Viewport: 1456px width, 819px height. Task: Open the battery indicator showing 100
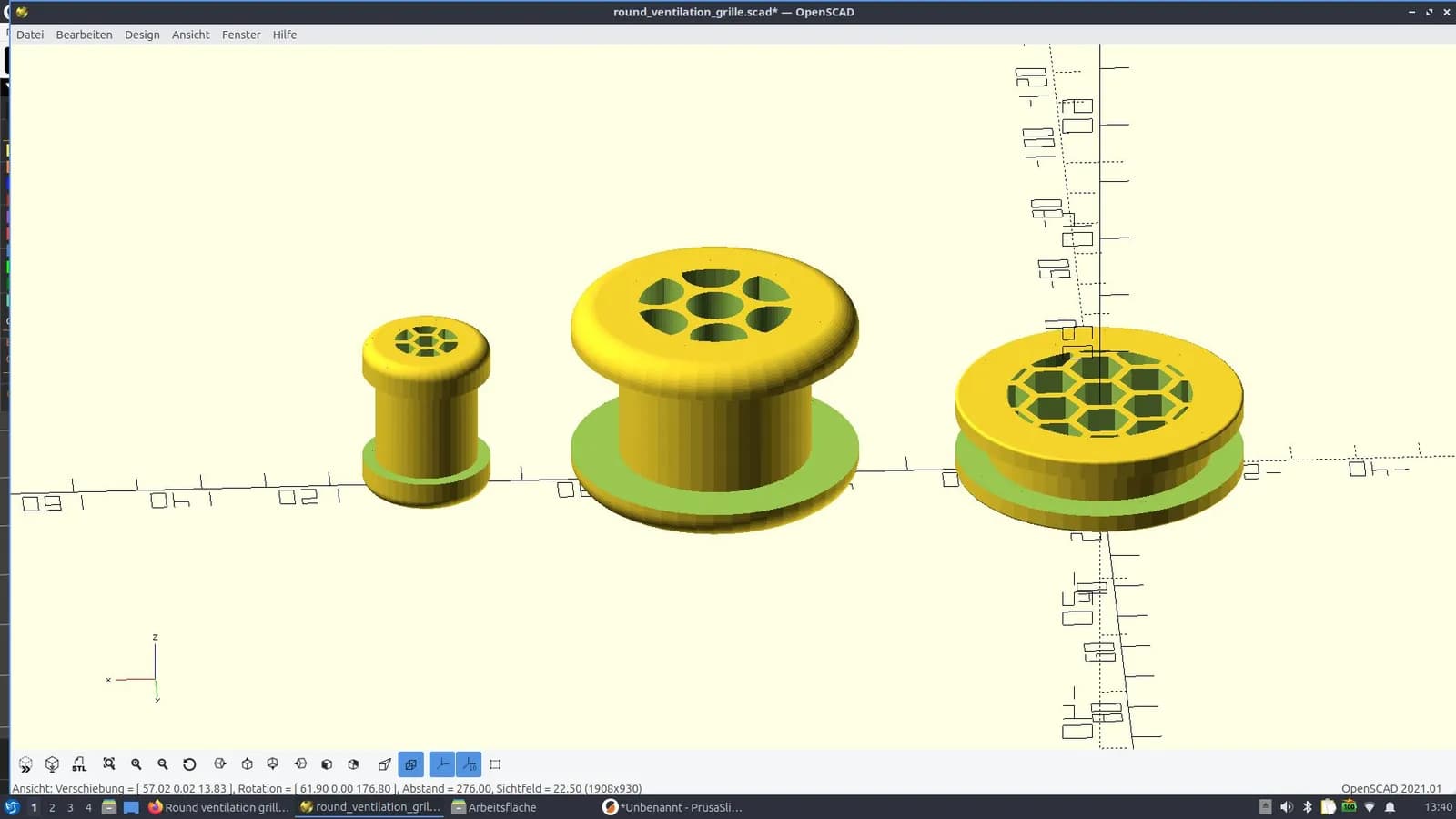click(x=1349, y=807)
